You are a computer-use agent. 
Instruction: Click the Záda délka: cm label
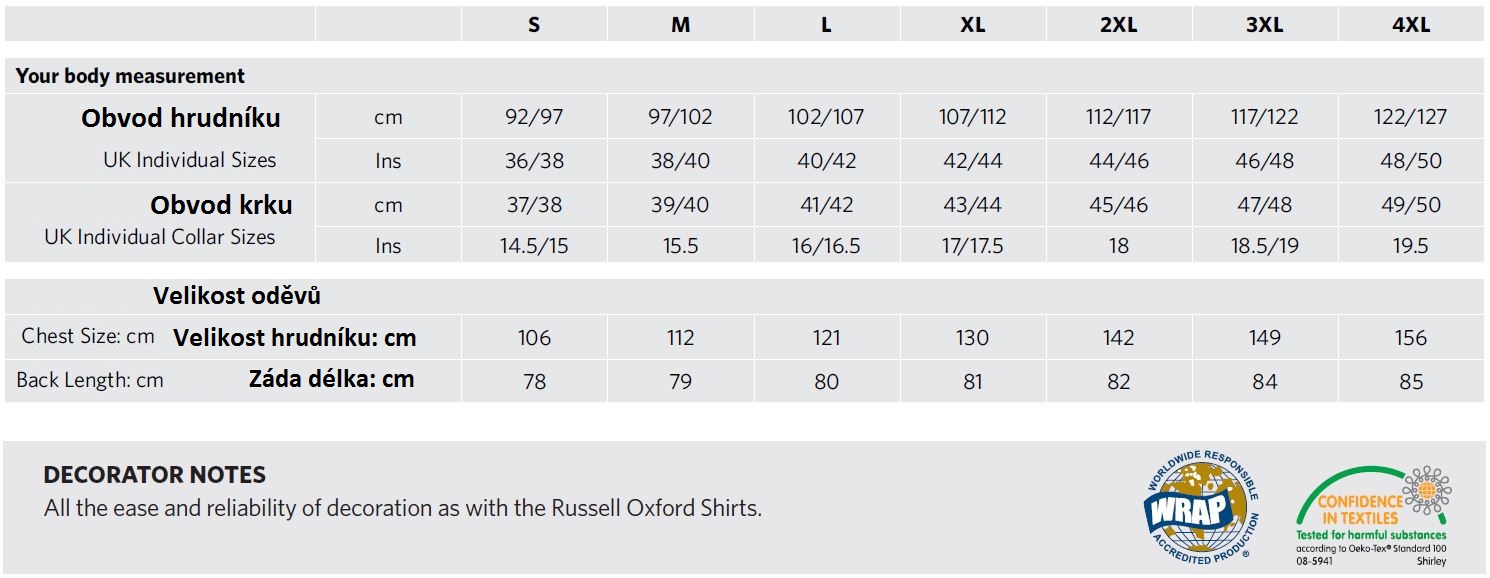coord(331,379)
